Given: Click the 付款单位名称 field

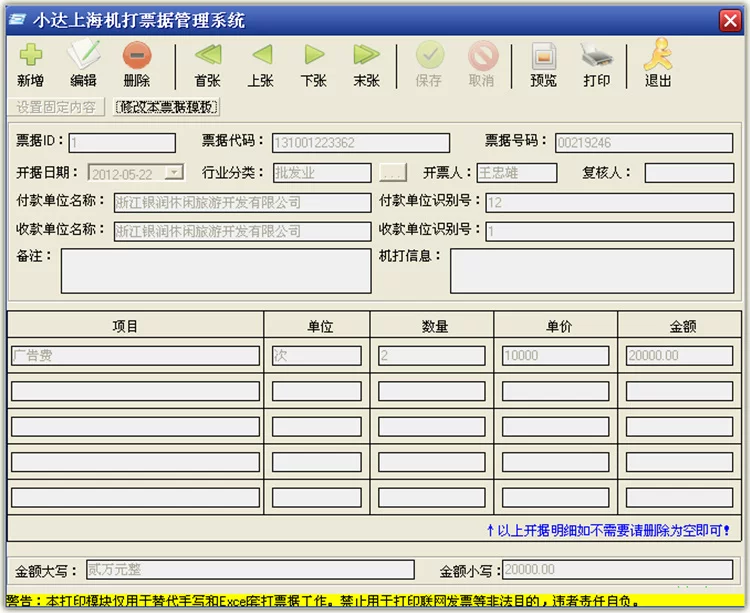Looking at the screenshot, I should (243, 202).
